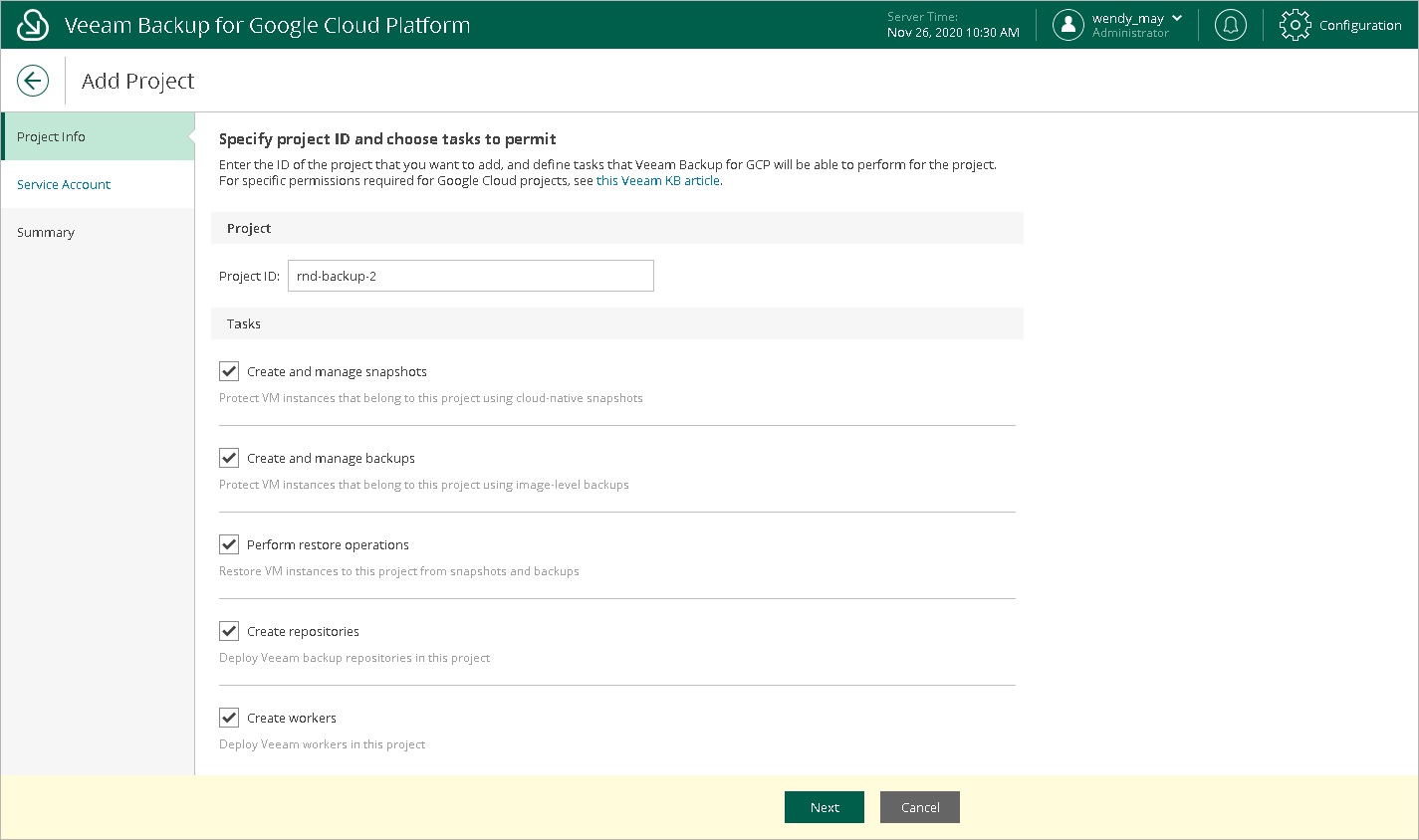The image size is (1419, 840).
Task: Toggle the Create workers checkbox
Action: pyautogui.click(x=229, y=718)
